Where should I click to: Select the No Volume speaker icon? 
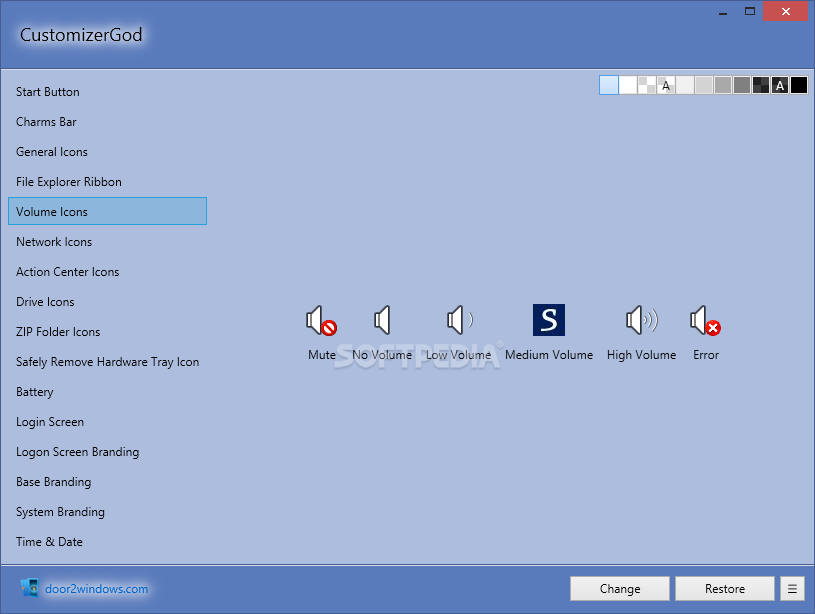382,320
